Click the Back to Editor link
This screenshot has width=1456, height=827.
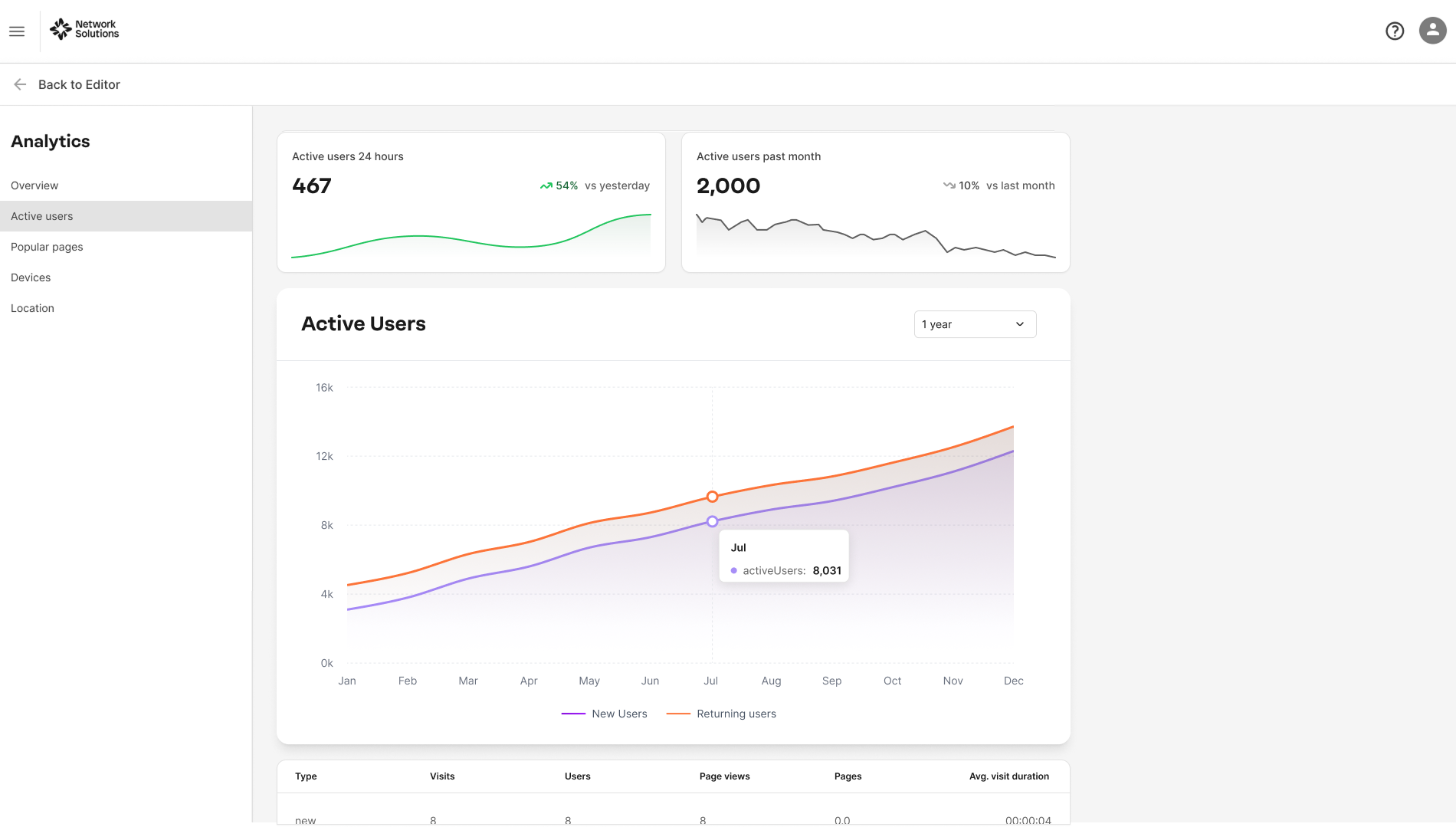79,84
